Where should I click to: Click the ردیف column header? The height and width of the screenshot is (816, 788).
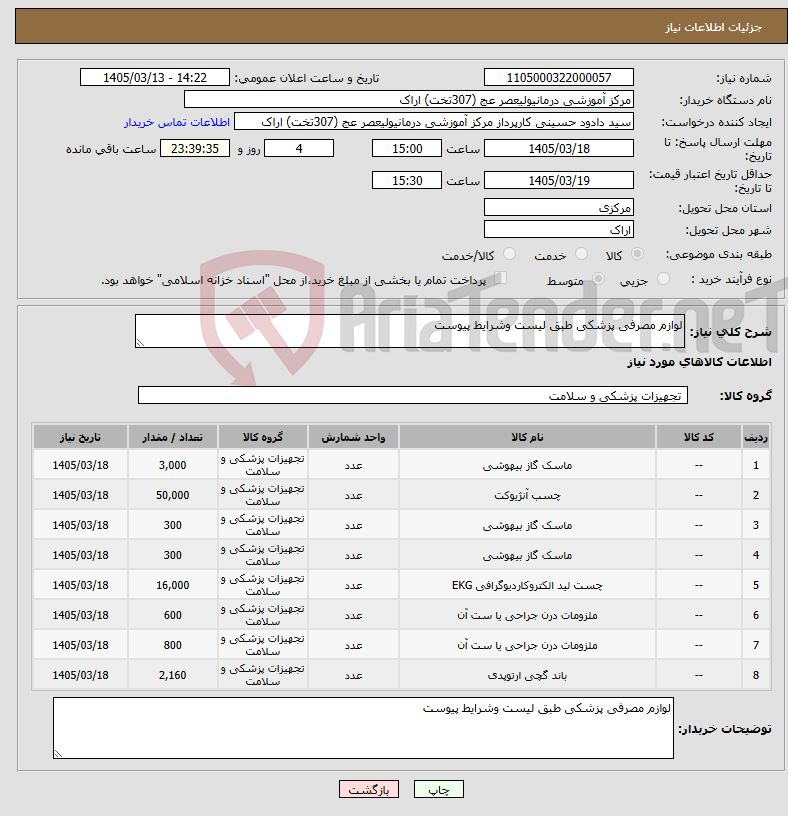click(756, 437)
